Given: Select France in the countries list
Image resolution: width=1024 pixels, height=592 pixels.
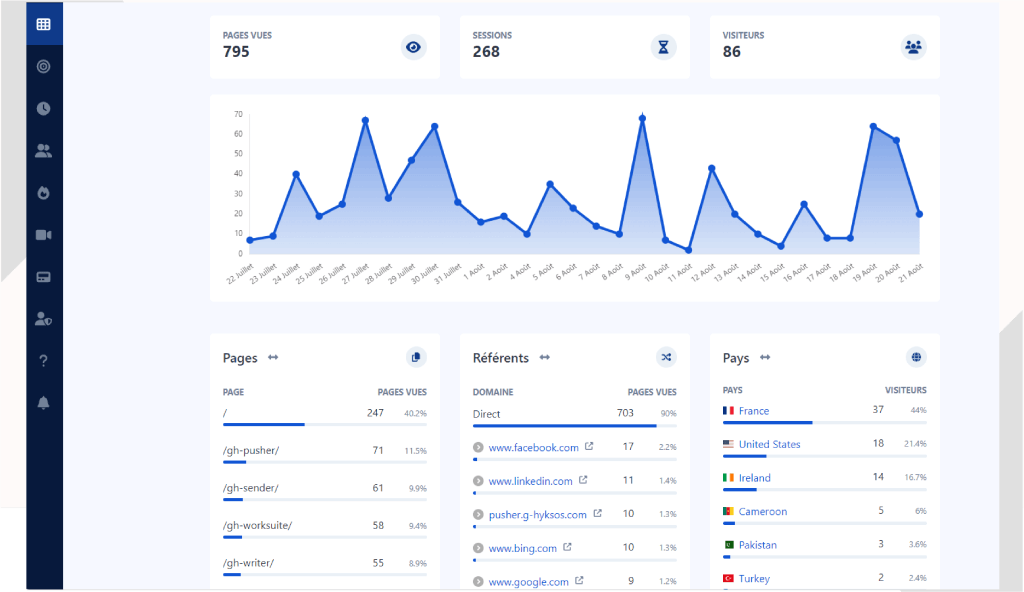Looking at the screenshot, I should (754, 411).
